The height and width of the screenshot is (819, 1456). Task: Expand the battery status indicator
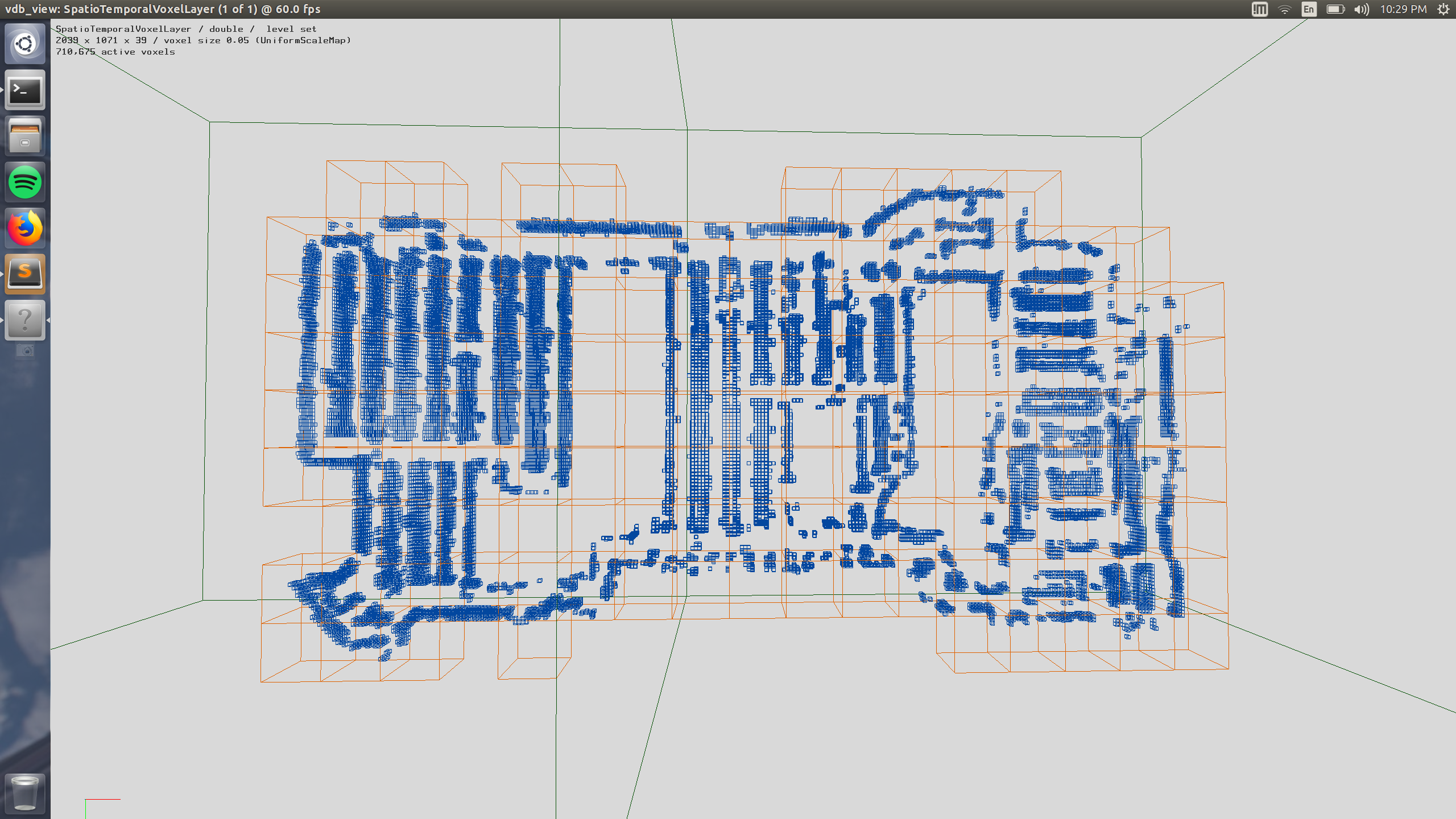tap(1335, 9)
